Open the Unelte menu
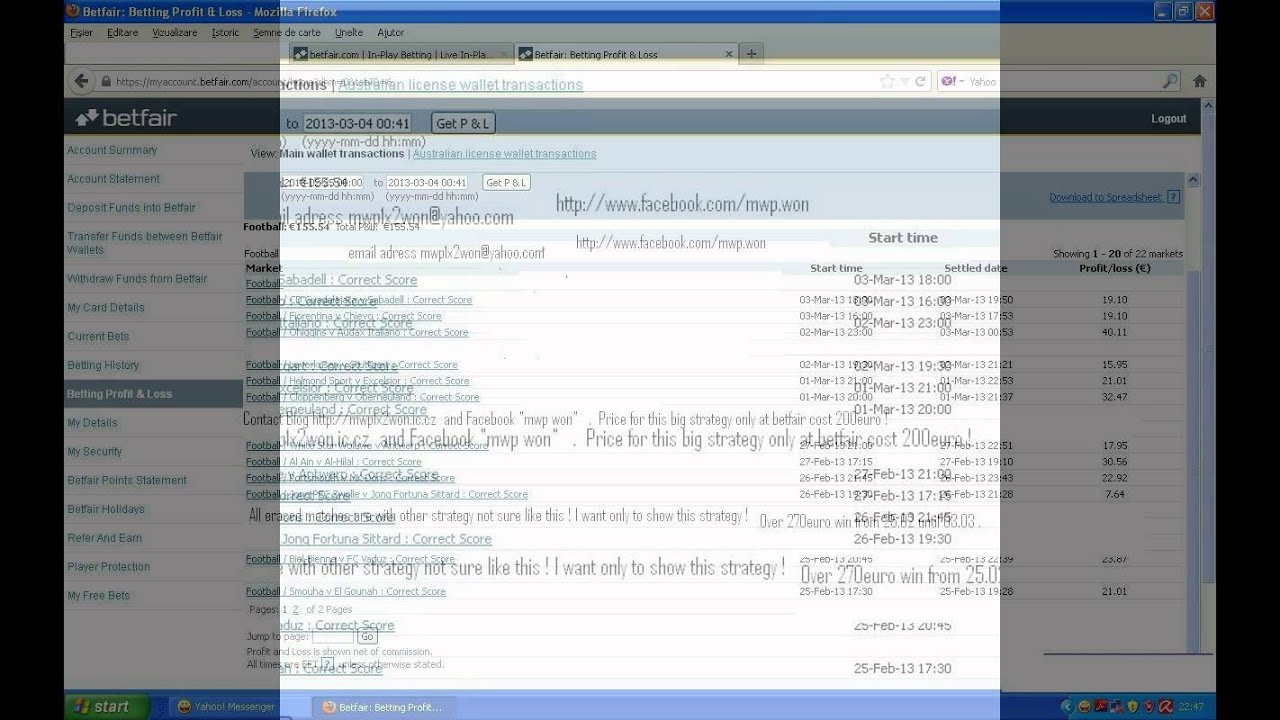The height and width of the screenshot is (720, 1280). point(348,33)
